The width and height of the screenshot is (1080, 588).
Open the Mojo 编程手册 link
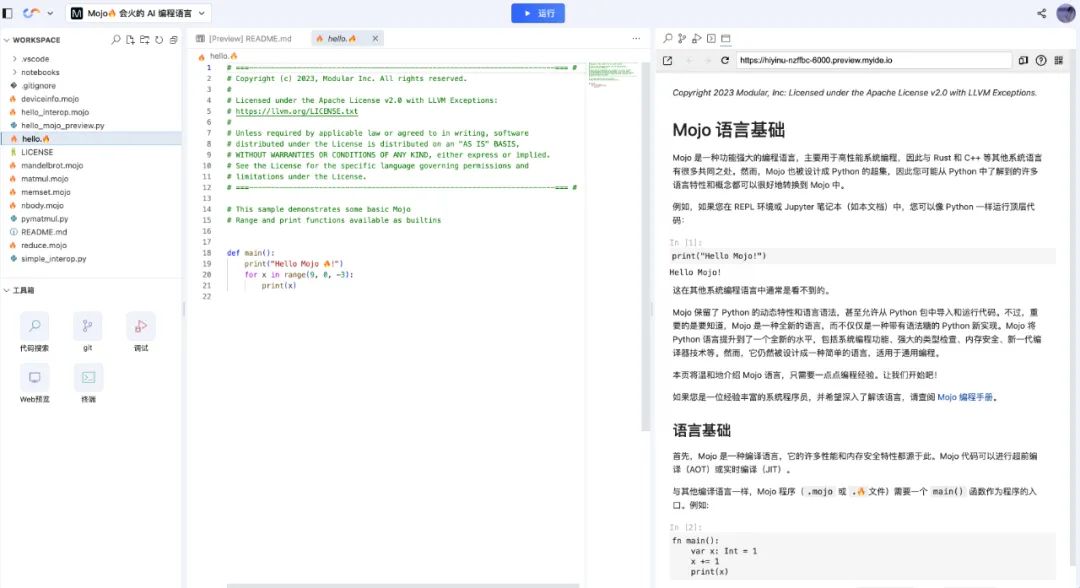[965, 397]
